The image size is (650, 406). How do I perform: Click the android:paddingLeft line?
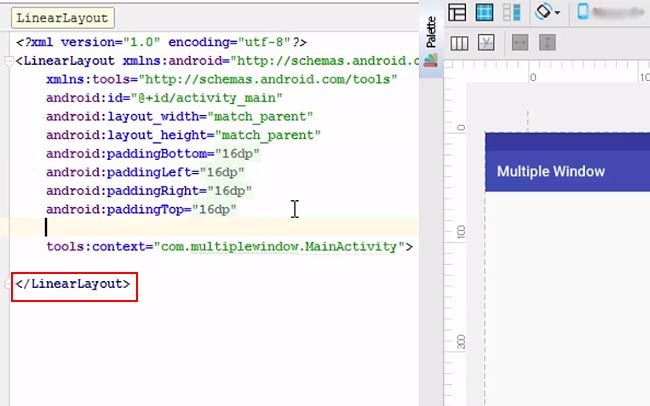click(145, 172)
